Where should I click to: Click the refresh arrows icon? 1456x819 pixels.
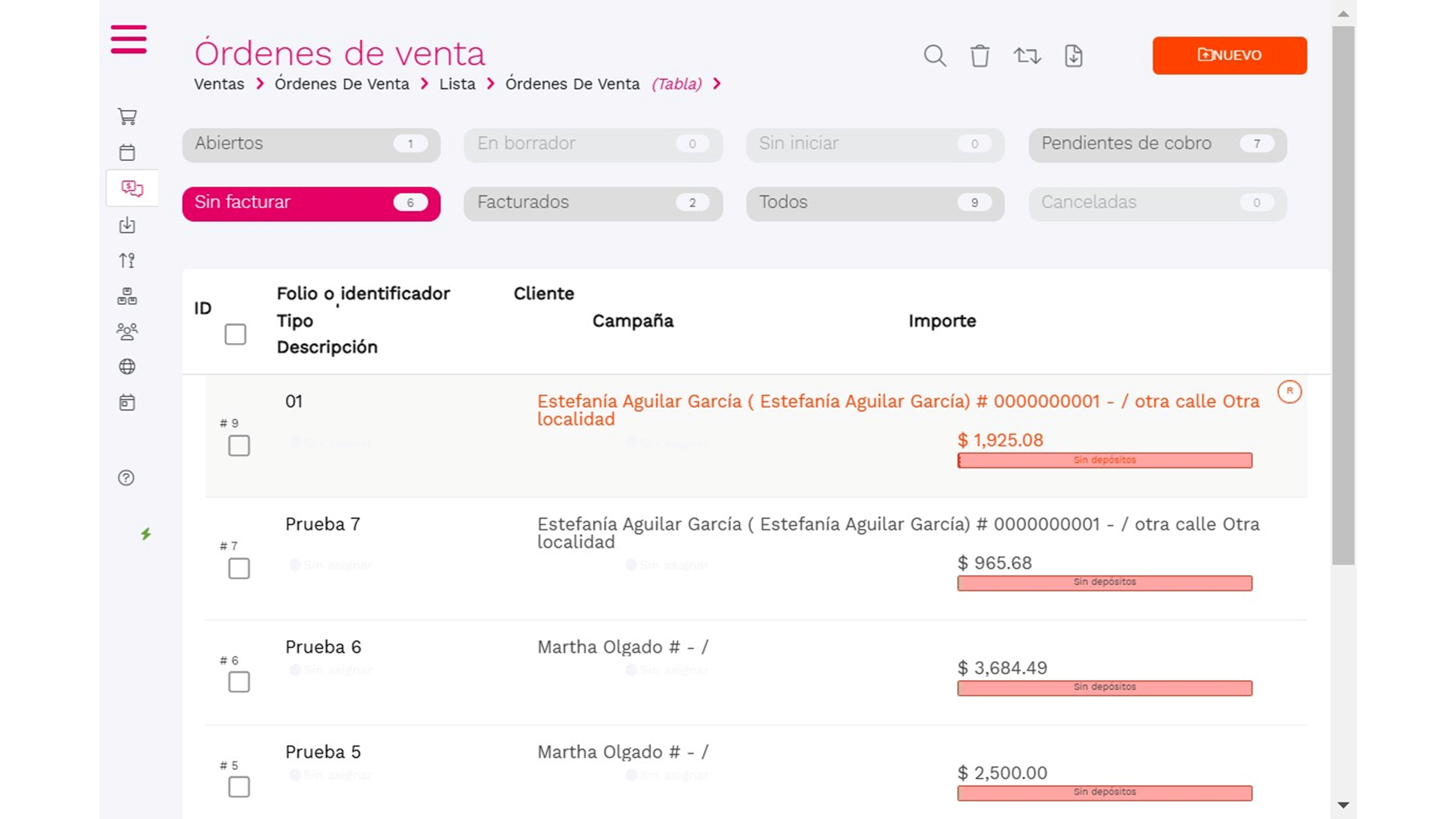[1026, 55]
